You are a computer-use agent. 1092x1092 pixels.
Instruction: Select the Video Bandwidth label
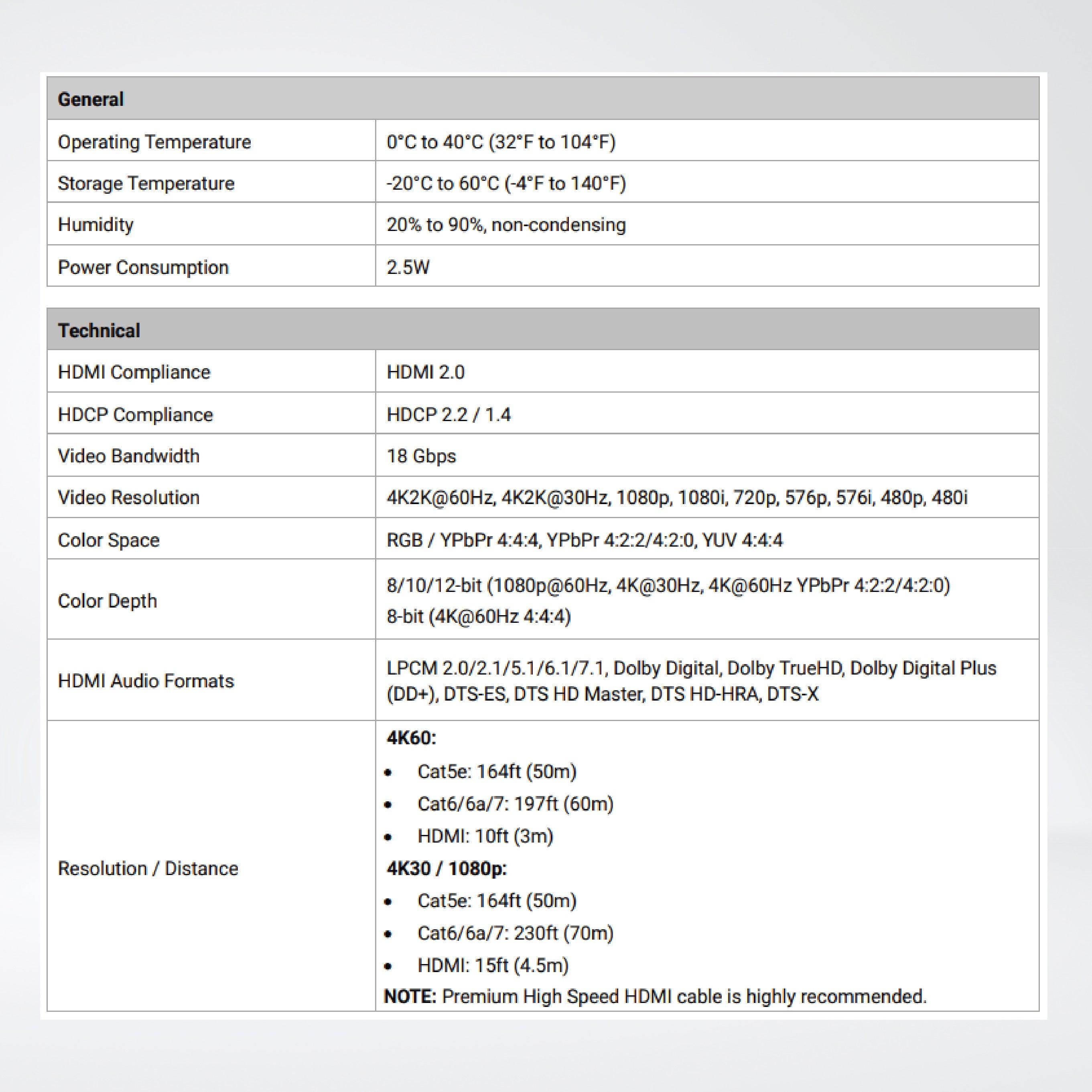[128, 456]
